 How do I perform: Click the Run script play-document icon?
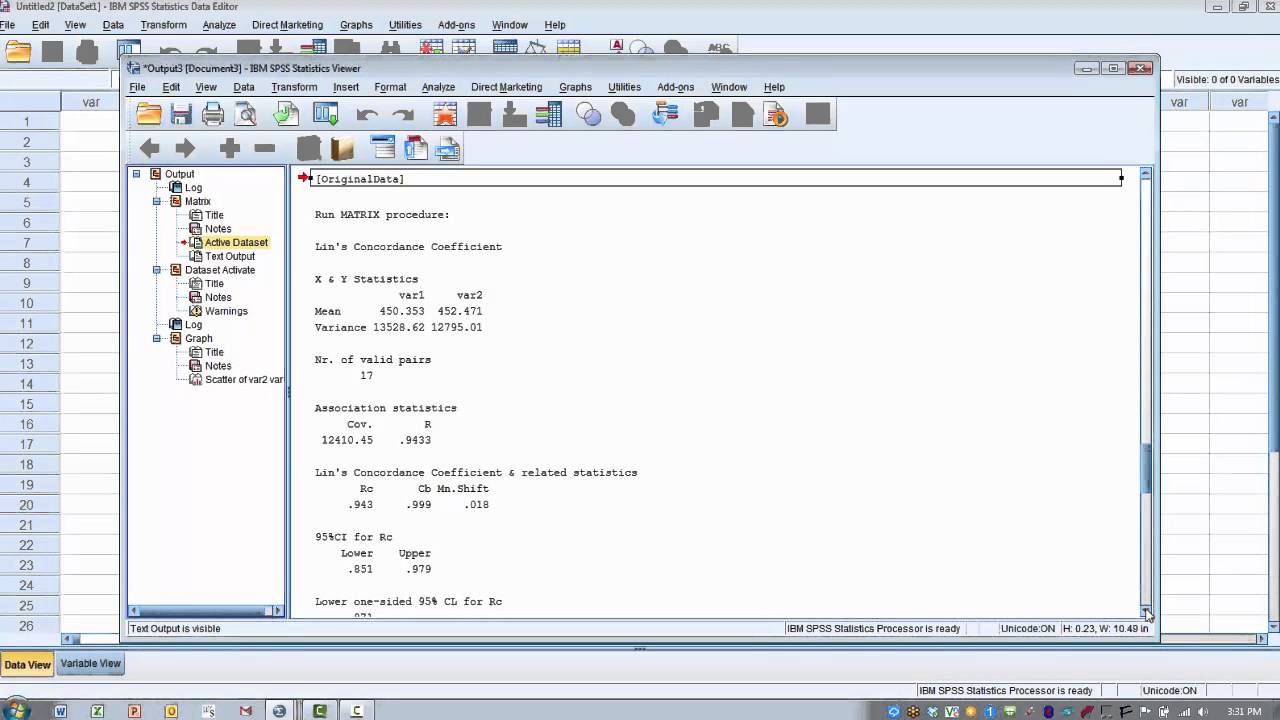[776, 115]
